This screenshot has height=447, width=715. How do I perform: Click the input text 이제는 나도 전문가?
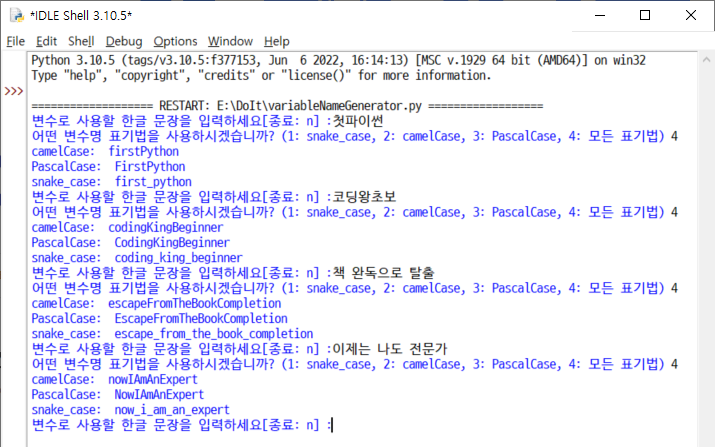(x=390, y=349)
